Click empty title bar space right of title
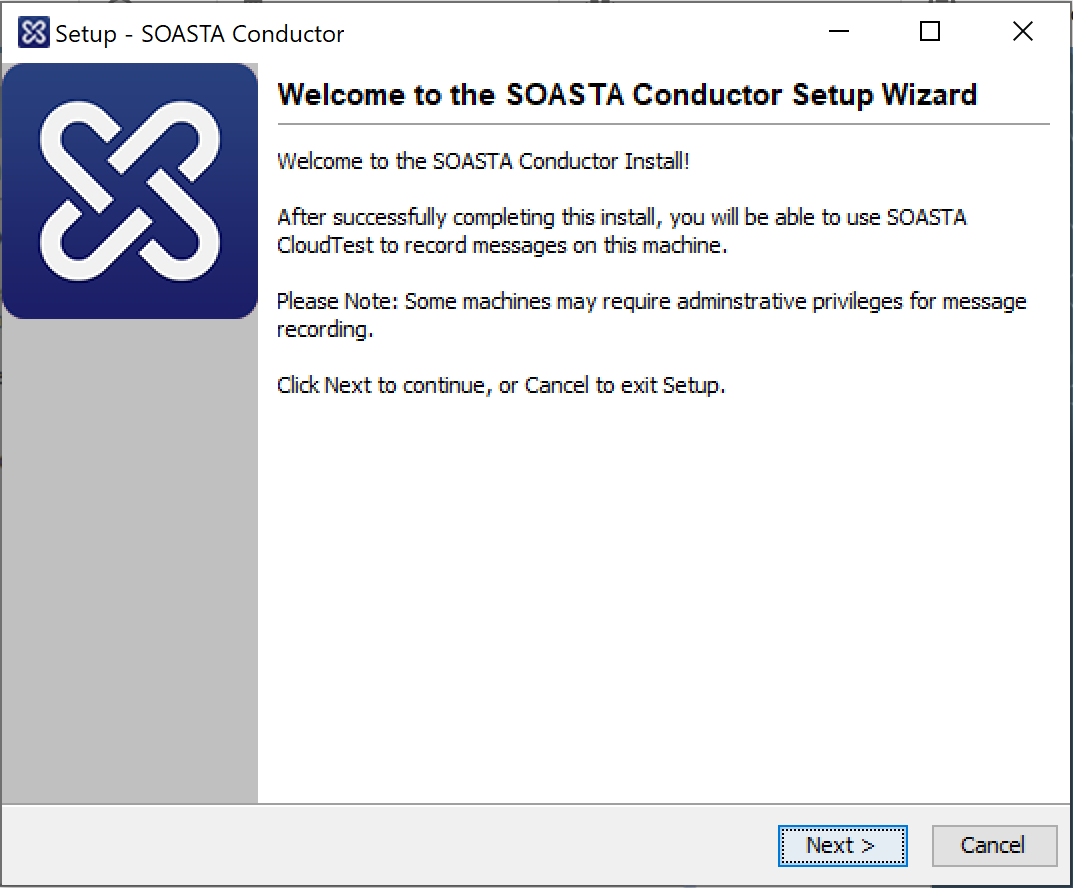The height and width of the screenshot is (888, 1073). click(x=580, y=33)
